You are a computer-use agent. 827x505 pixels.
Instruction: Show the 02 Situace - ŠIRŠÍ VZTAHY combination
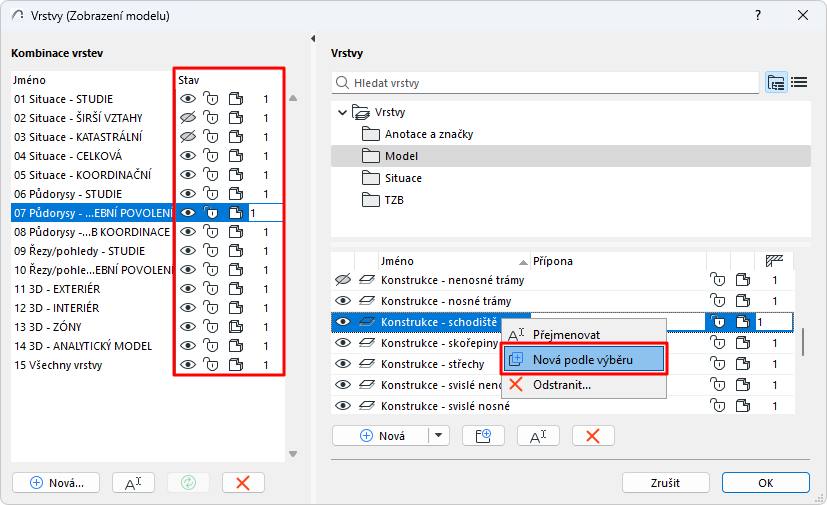tap(187, 118)
